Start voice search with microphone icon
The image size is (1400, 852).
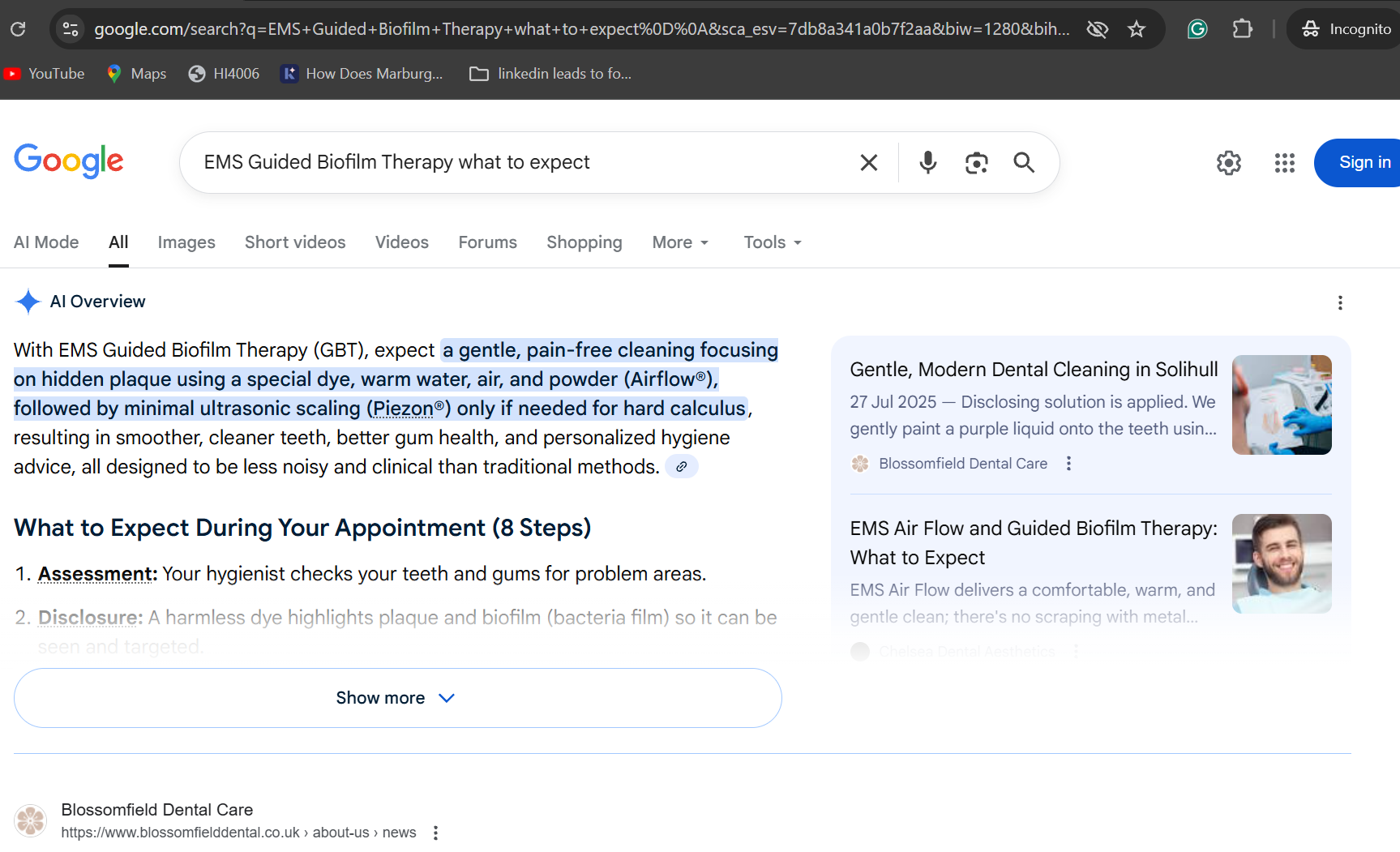928,163
